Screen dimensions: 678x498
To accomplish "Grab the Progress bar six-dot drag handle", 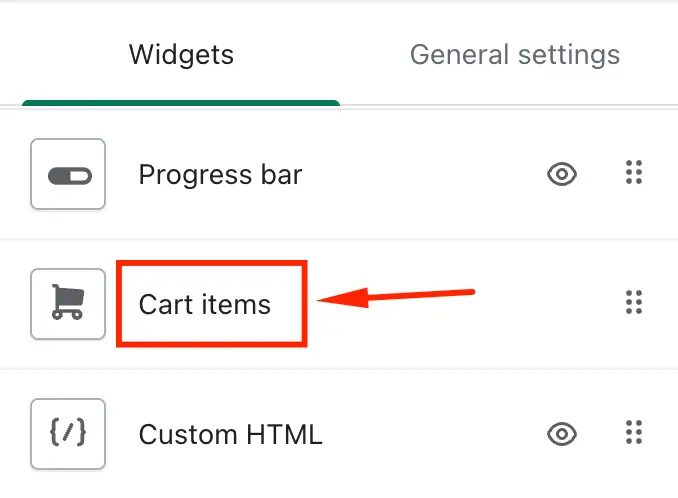I will [634, 172].
